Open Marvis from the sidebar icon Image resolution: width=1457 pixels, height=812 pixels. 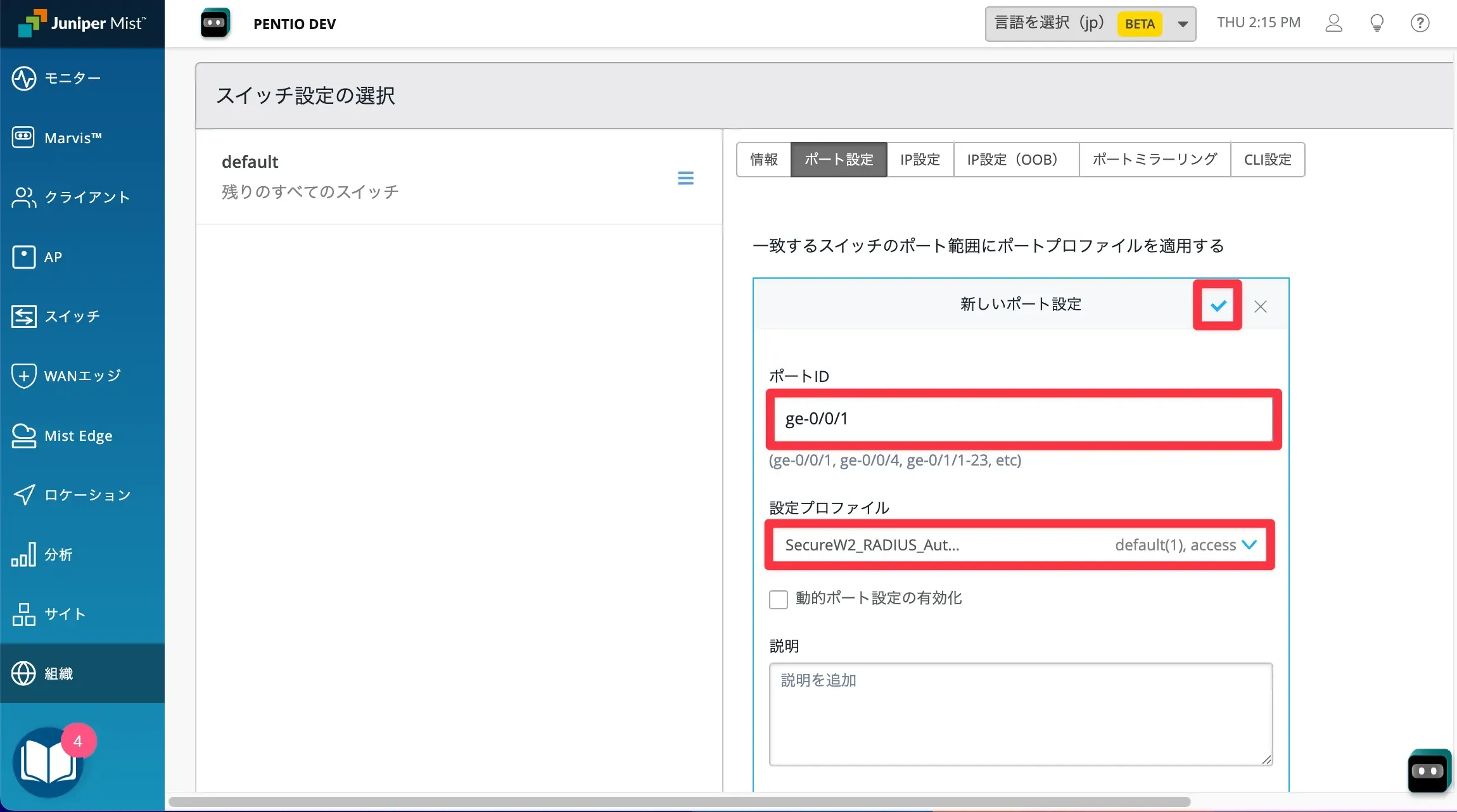pos(24,137)
